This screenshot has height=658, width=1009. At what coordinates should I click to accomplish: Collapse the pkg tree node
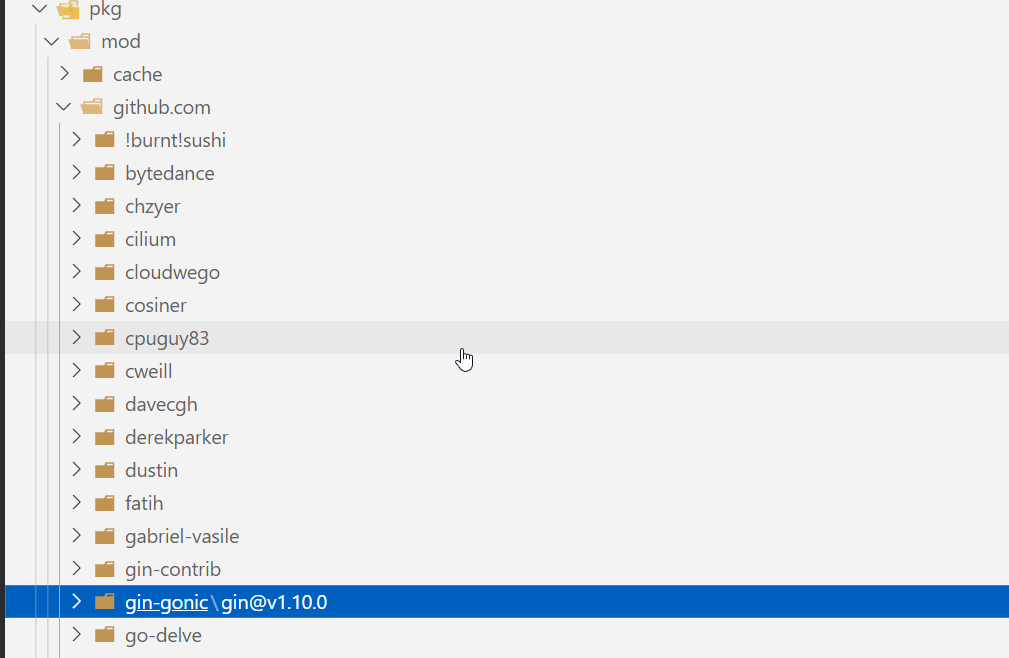click(x=38, y=10)
